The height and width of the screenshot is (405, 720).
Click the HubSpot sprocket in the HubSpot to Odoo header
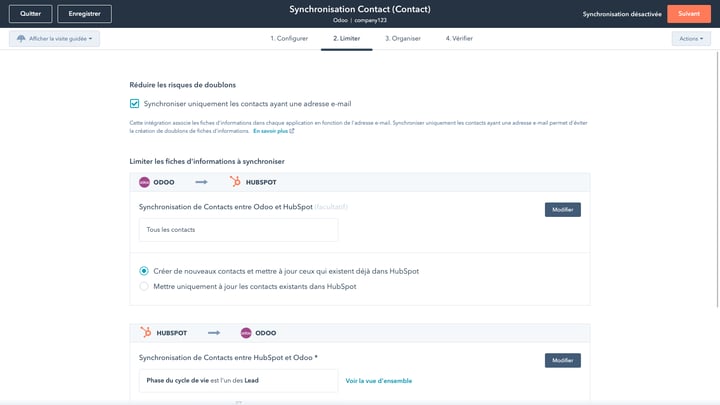146,332
